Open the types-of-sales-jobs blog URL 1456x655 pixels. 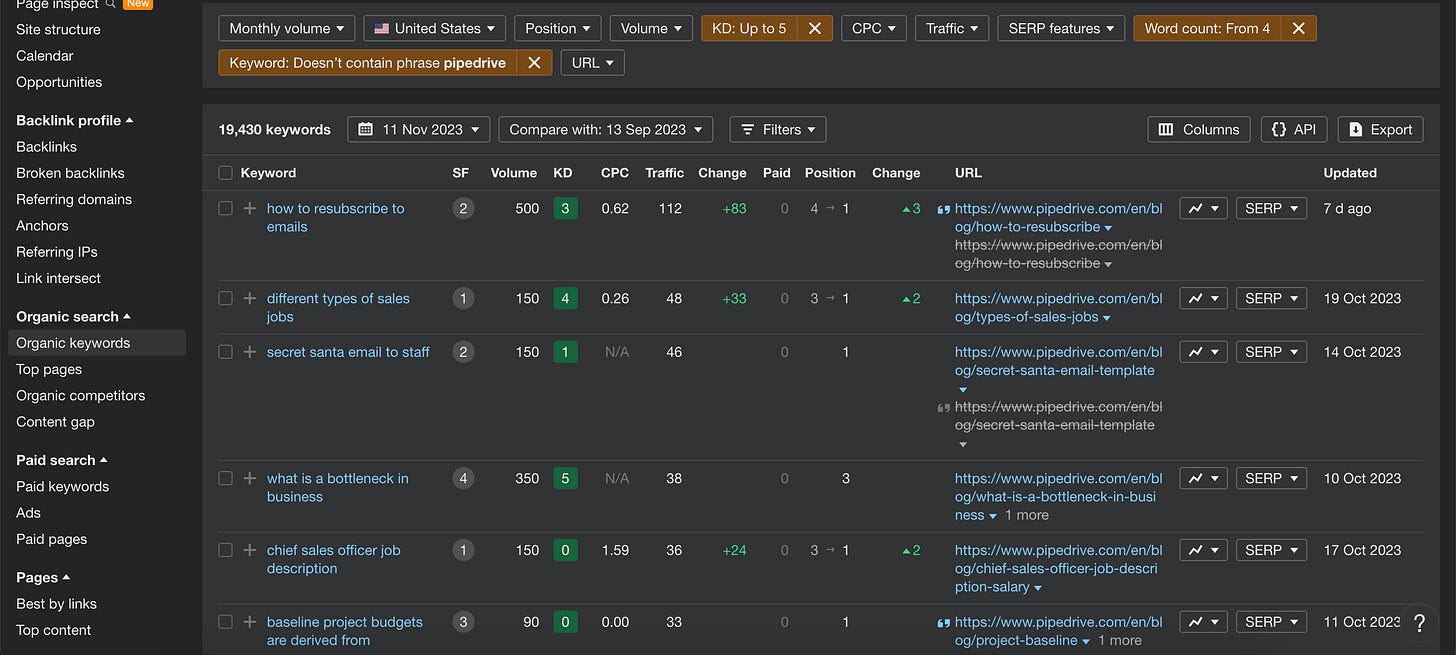pyautogui.click(x=1059, y=308)
